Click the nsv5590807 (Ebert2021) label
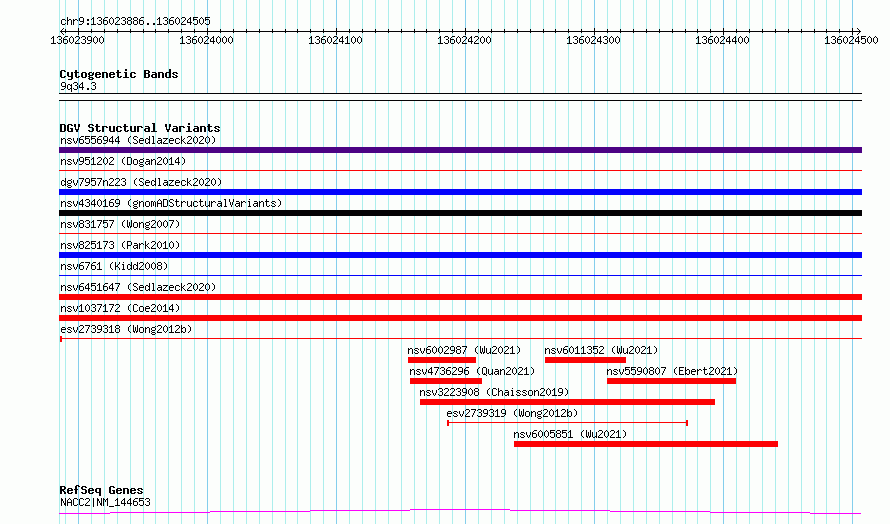This screenshot has height=524, width=890. (x=672, y=371)
